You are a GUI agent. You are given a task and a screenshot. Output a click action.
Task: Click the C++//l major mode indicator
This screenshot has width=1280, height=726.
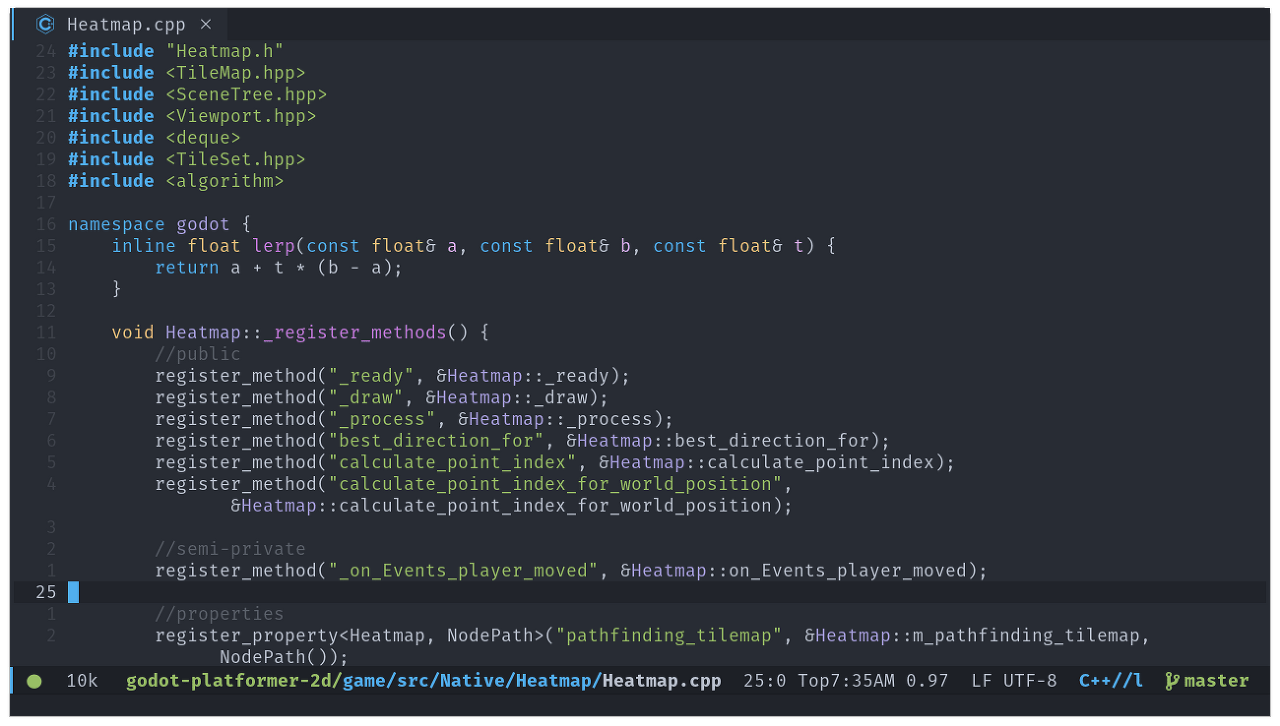(1111, 681)
